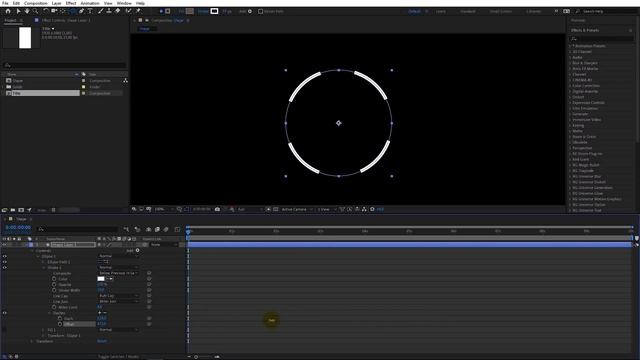This screenshot has height=360, width=640.
Task: Open the Effect menu
Action: click(x=71, y=3)
